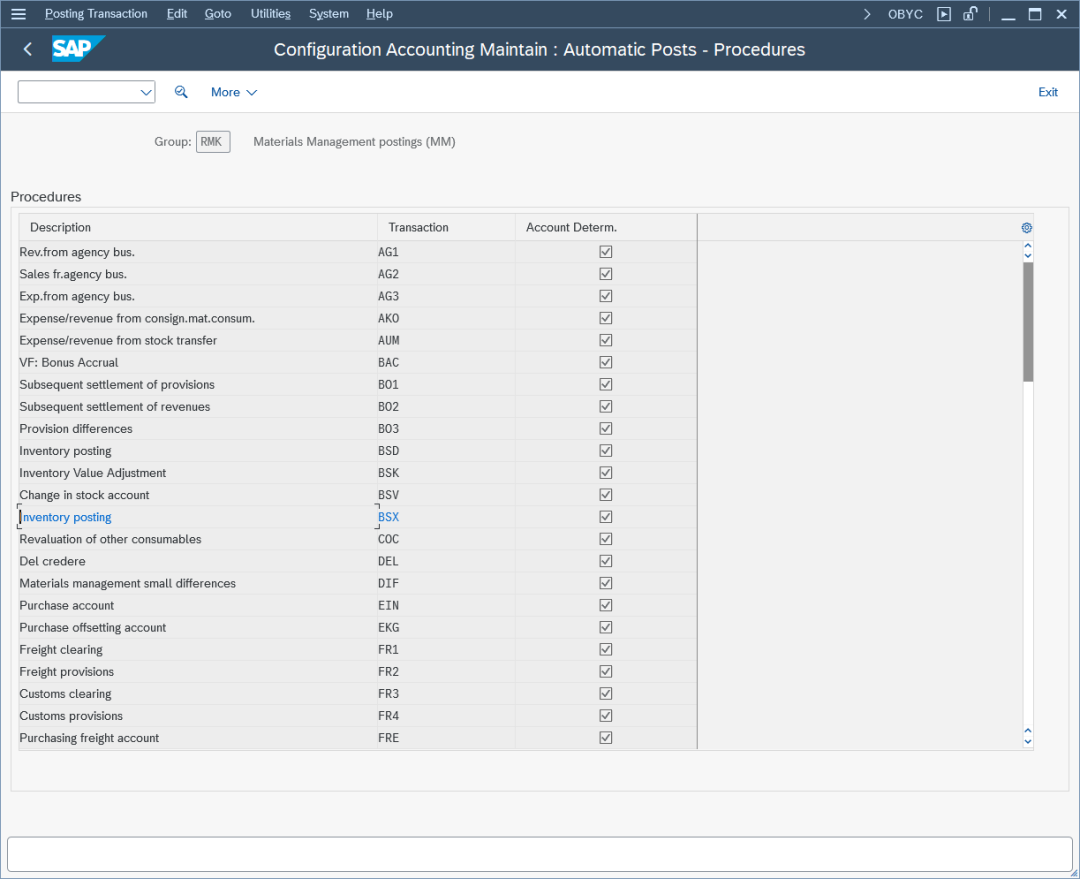This screenshot has width=1080, height=879.
Task: Click the vertical scrollbar thumb of table
Action: coord(1027,320)
